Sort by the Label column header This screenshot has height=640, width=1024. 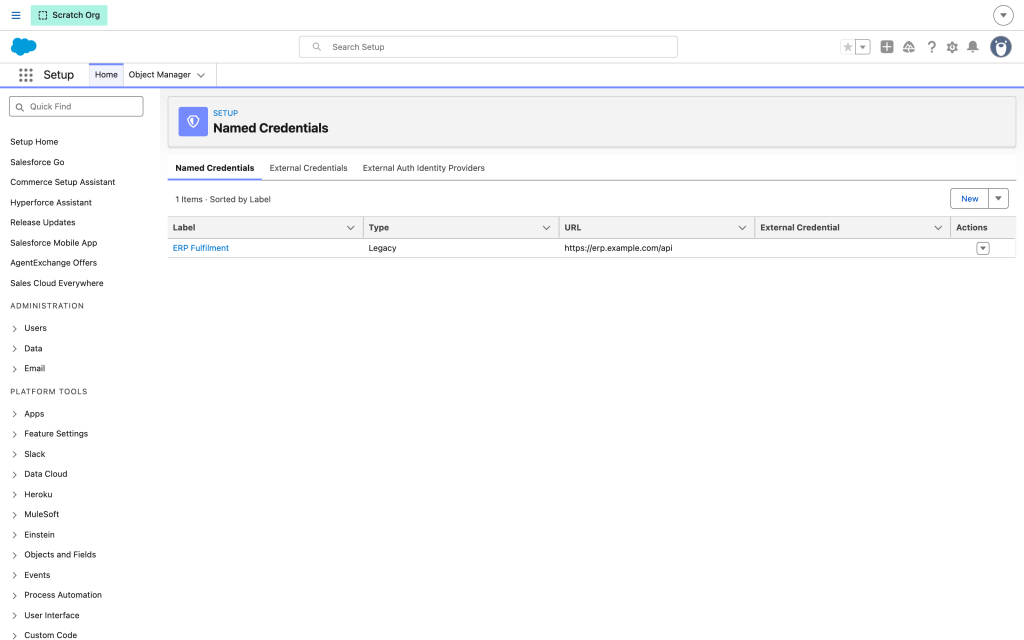coord(184,228)
